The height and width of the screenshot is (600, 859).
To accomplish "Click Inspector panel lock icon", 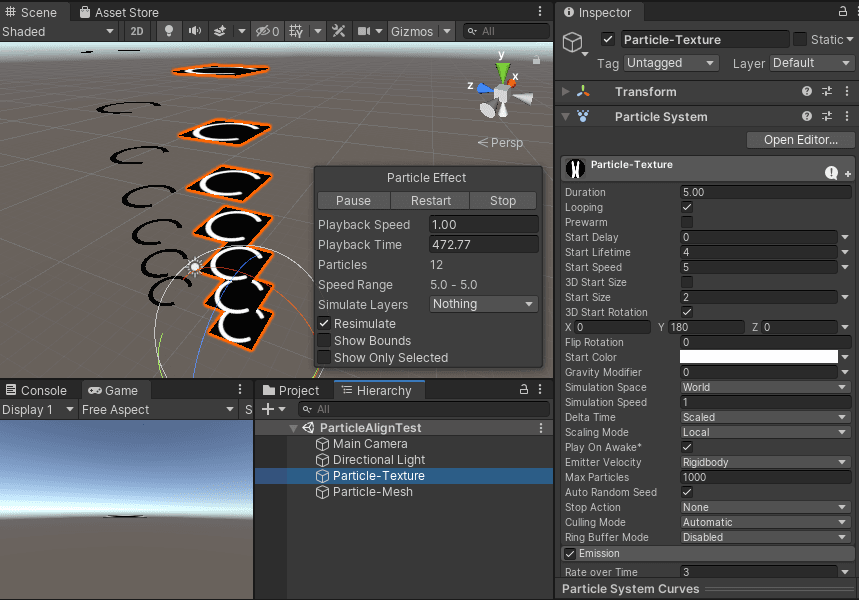I will pyautogui.click(x=843, y=11).
